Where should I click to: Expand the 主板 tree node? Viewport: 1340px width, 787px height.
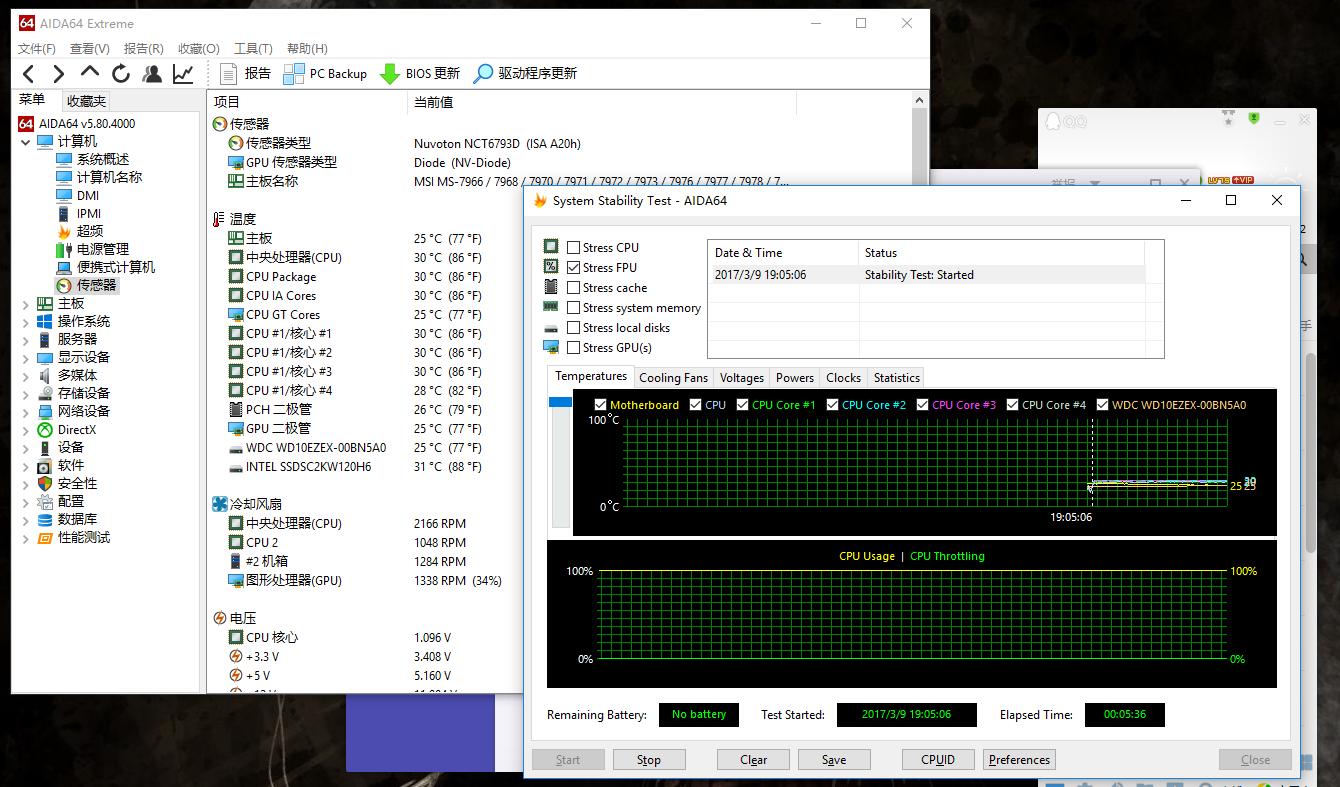pyautogui.click(x=26, y=304)
